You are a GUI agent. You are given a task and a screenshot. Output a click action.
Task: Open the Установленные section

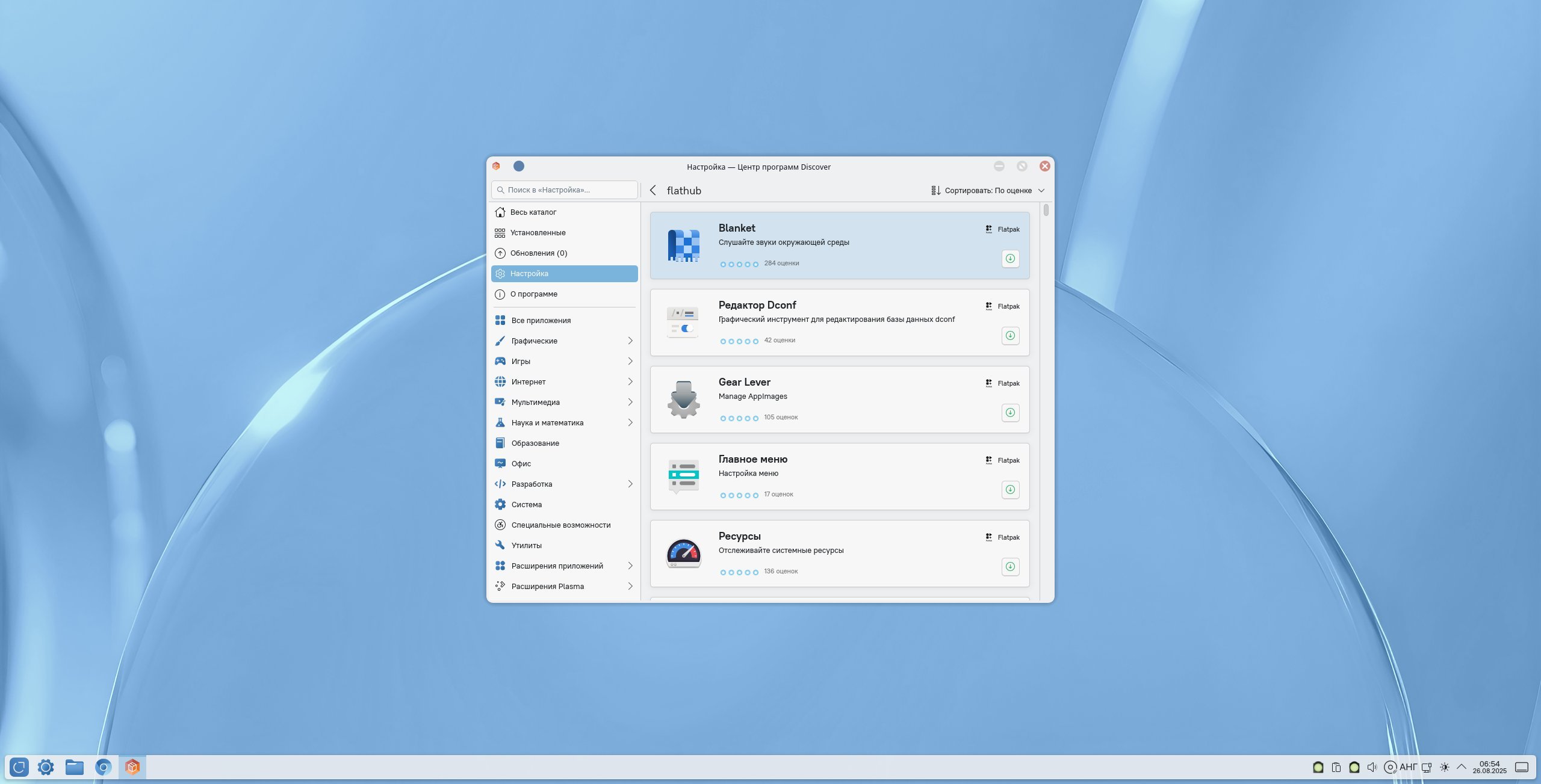538,233
